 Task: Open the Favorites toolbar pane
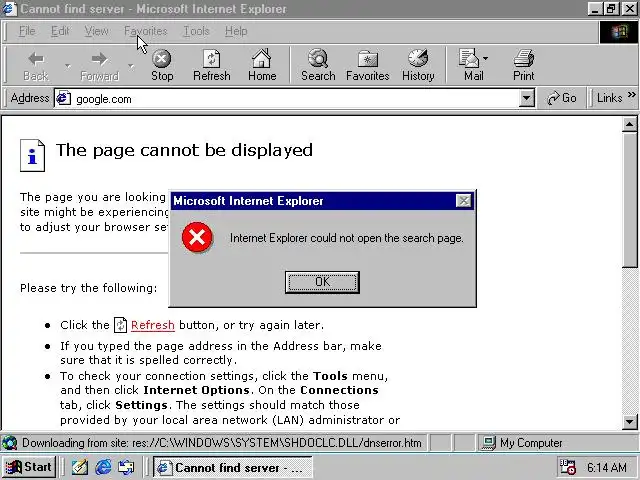pos(367,66)
